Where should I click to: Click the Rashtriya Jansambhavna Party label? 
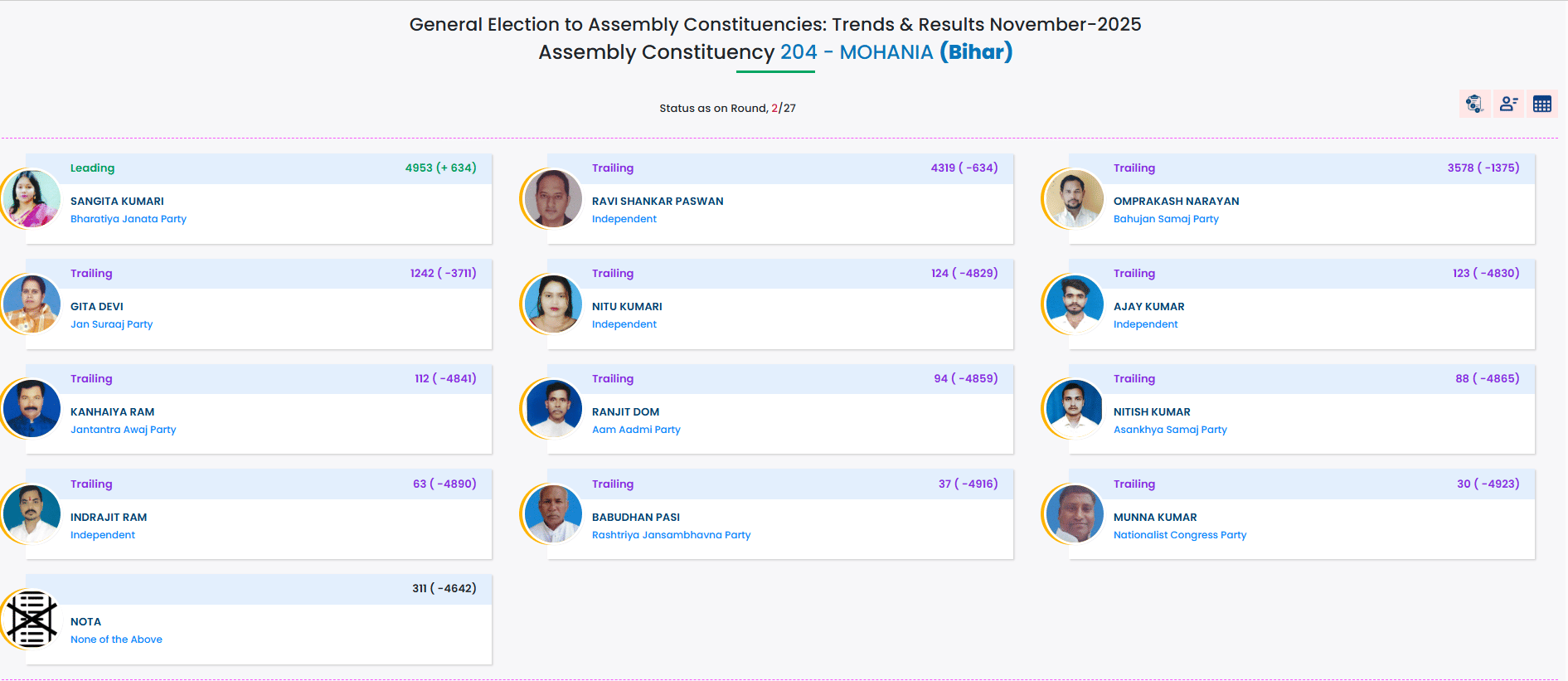[672, 535]
